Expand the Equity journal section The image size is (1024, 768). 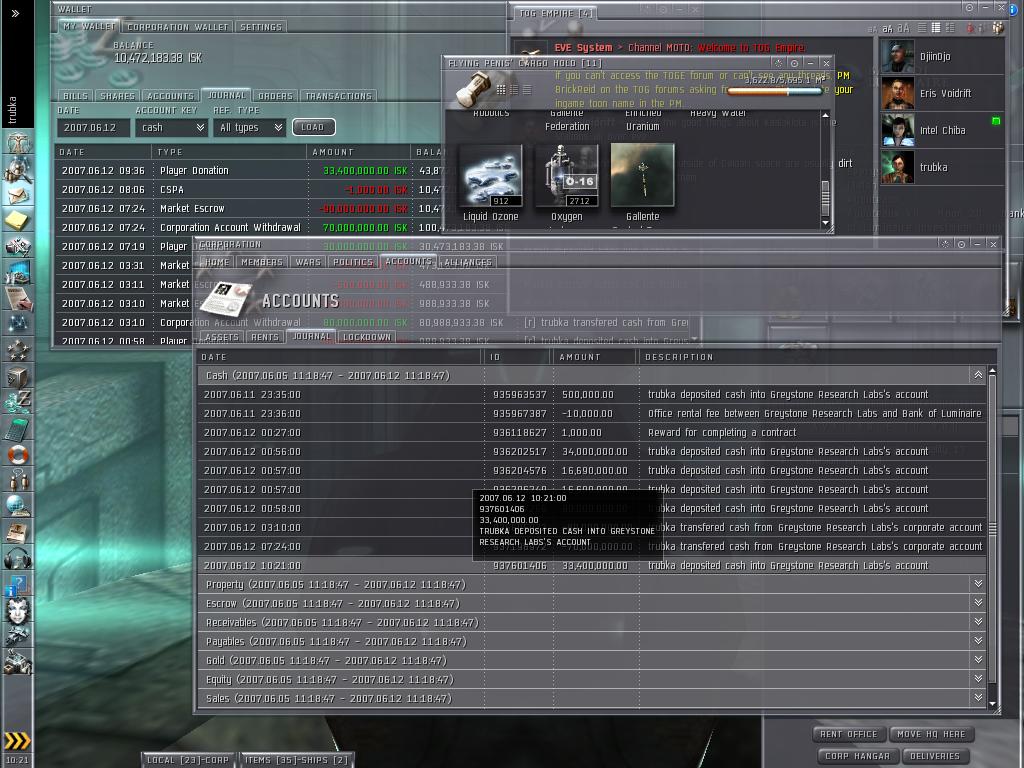pos(978,679)
